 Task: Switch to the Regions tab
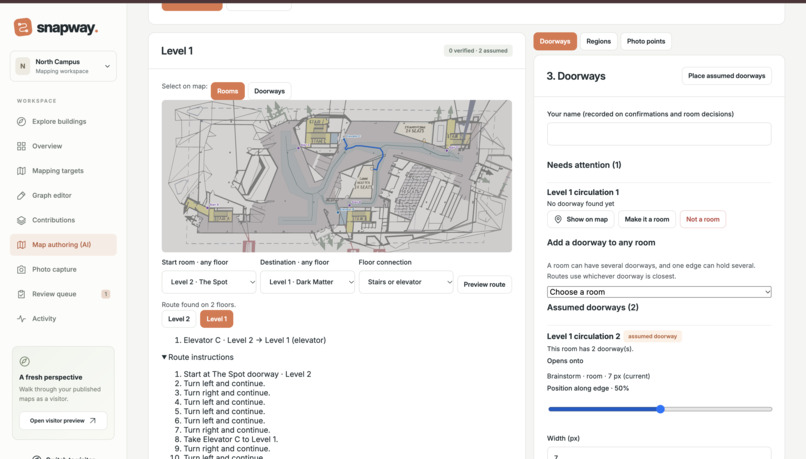pyautogui.click(x=598, y=41)
